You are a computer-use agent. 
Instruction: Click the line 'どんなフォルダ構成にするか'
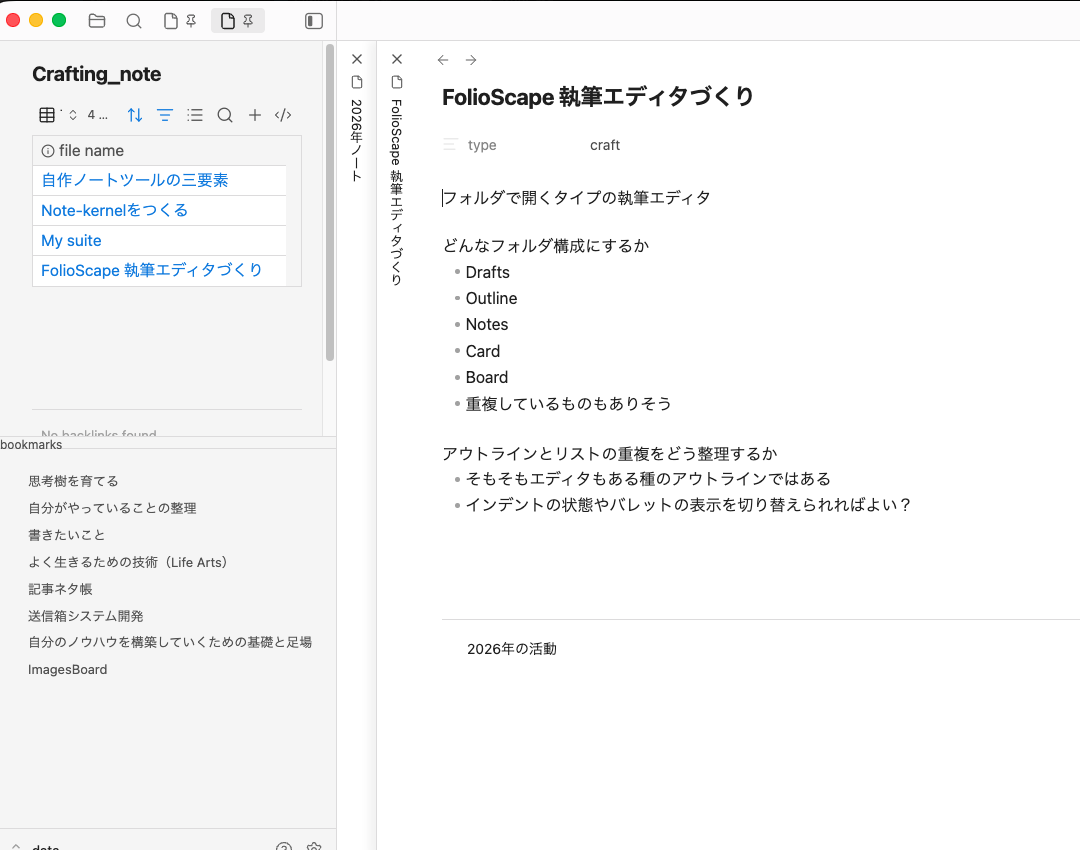coord(546,246)
